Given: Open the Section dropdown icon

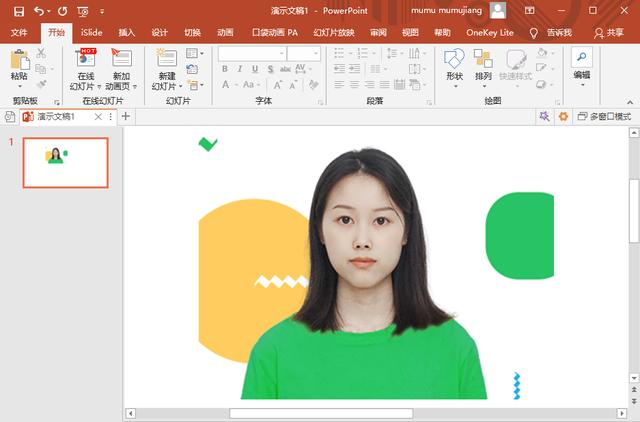Looking at the screenshot, I should [195, 85].
